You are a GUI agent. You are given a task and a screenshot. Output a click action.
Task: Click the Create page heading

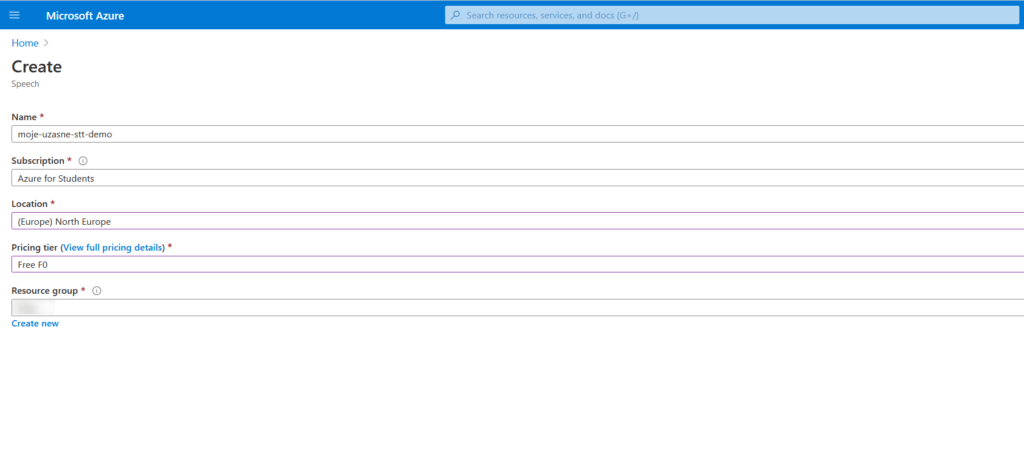click(x=36, y=67)
